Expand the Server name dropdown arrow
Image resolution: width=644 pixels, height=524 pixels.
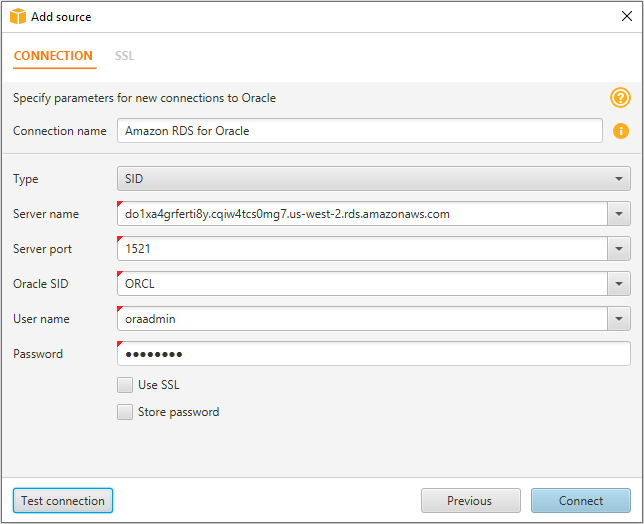point(619,214)
